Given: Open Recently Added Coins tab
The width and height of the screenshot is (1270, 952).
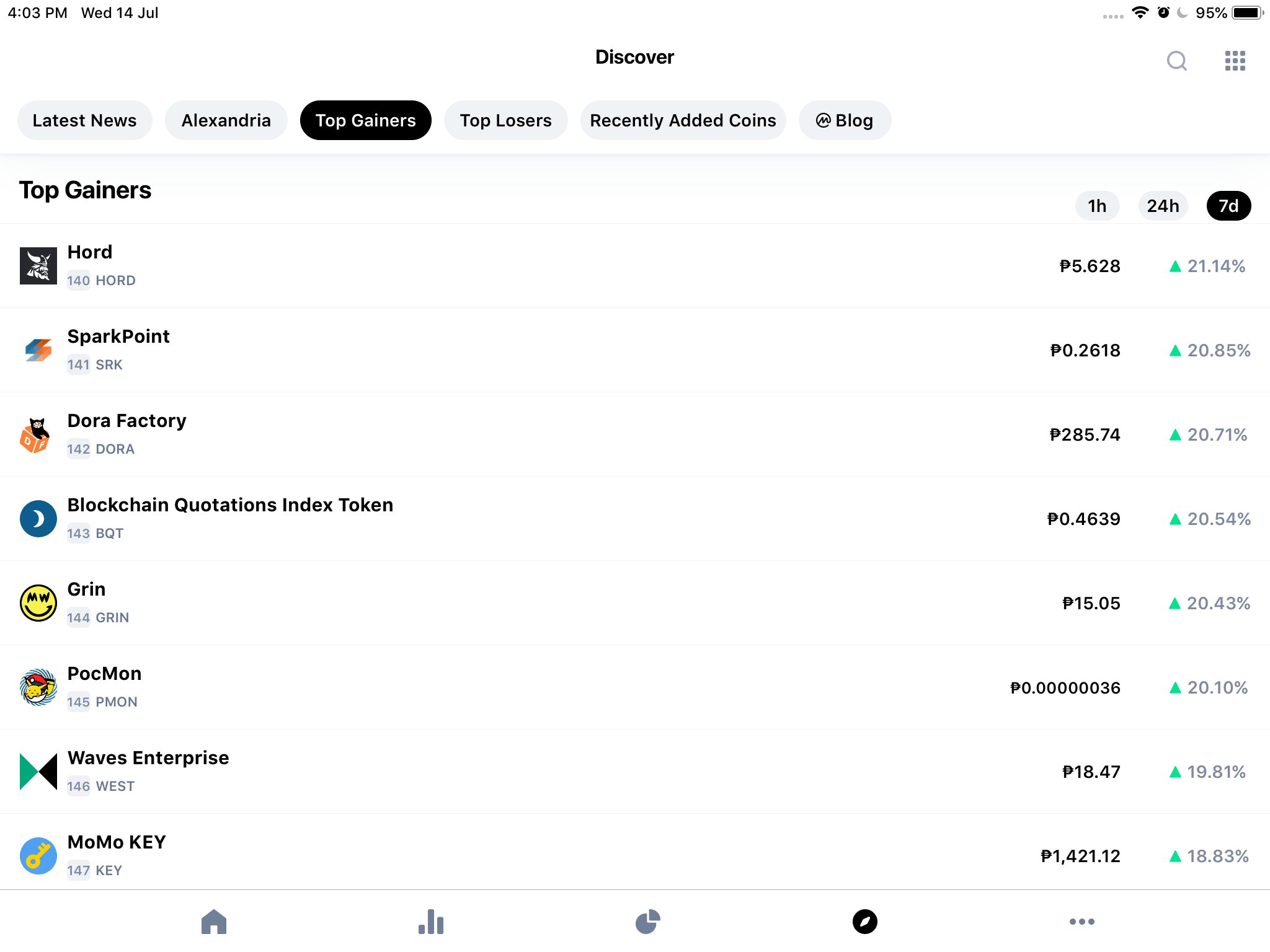Looking at the screenshot, I should pos(683,120).
